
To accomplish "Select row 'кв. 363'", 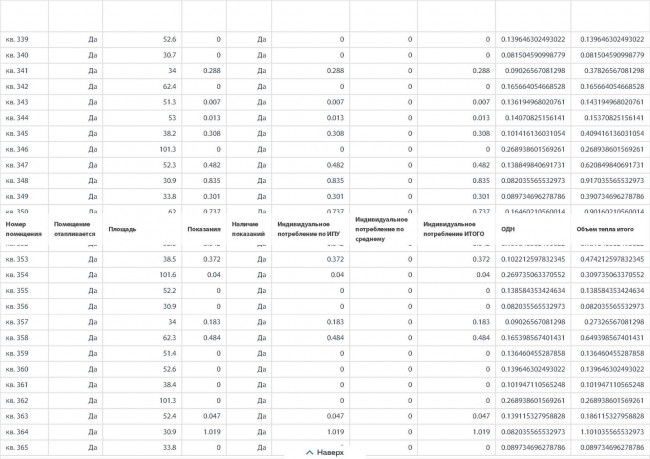I will tap(325, 416).
